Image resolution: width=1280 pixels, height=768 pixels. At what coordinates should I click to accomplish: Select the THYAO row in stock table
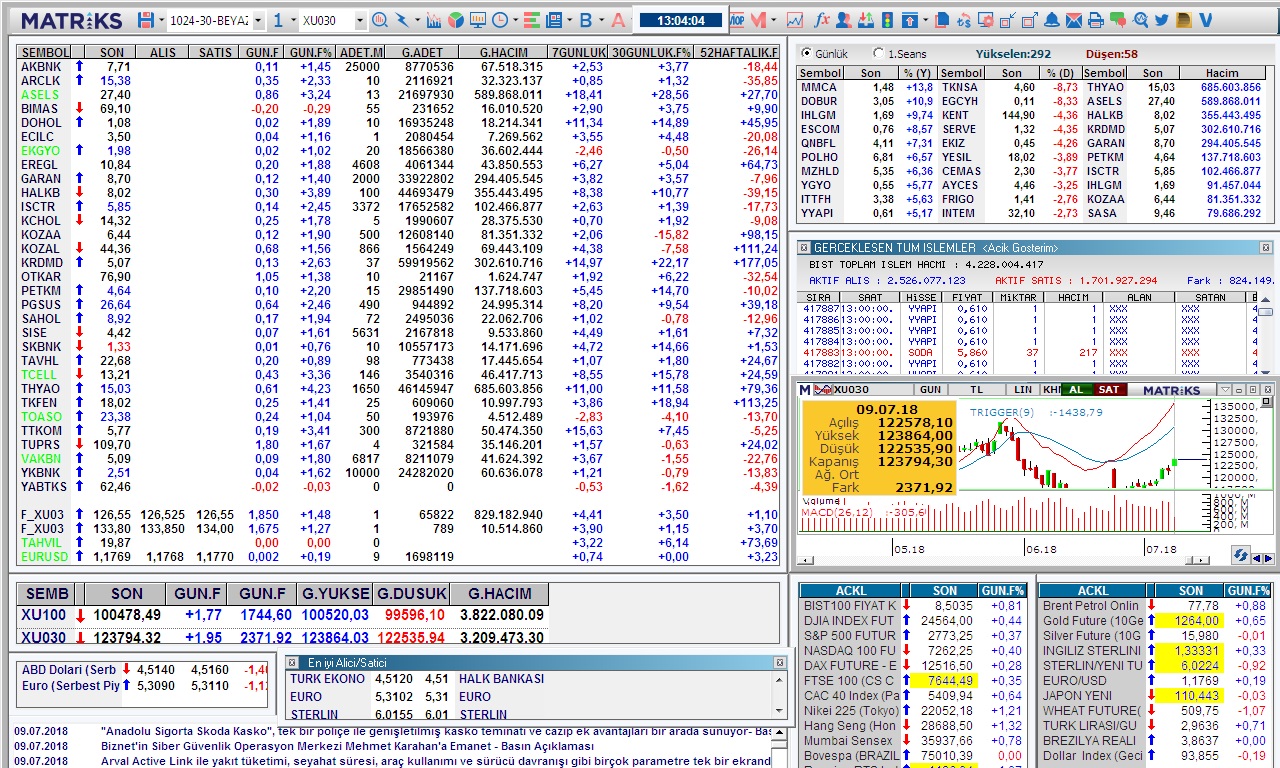[x=398, y=388]
